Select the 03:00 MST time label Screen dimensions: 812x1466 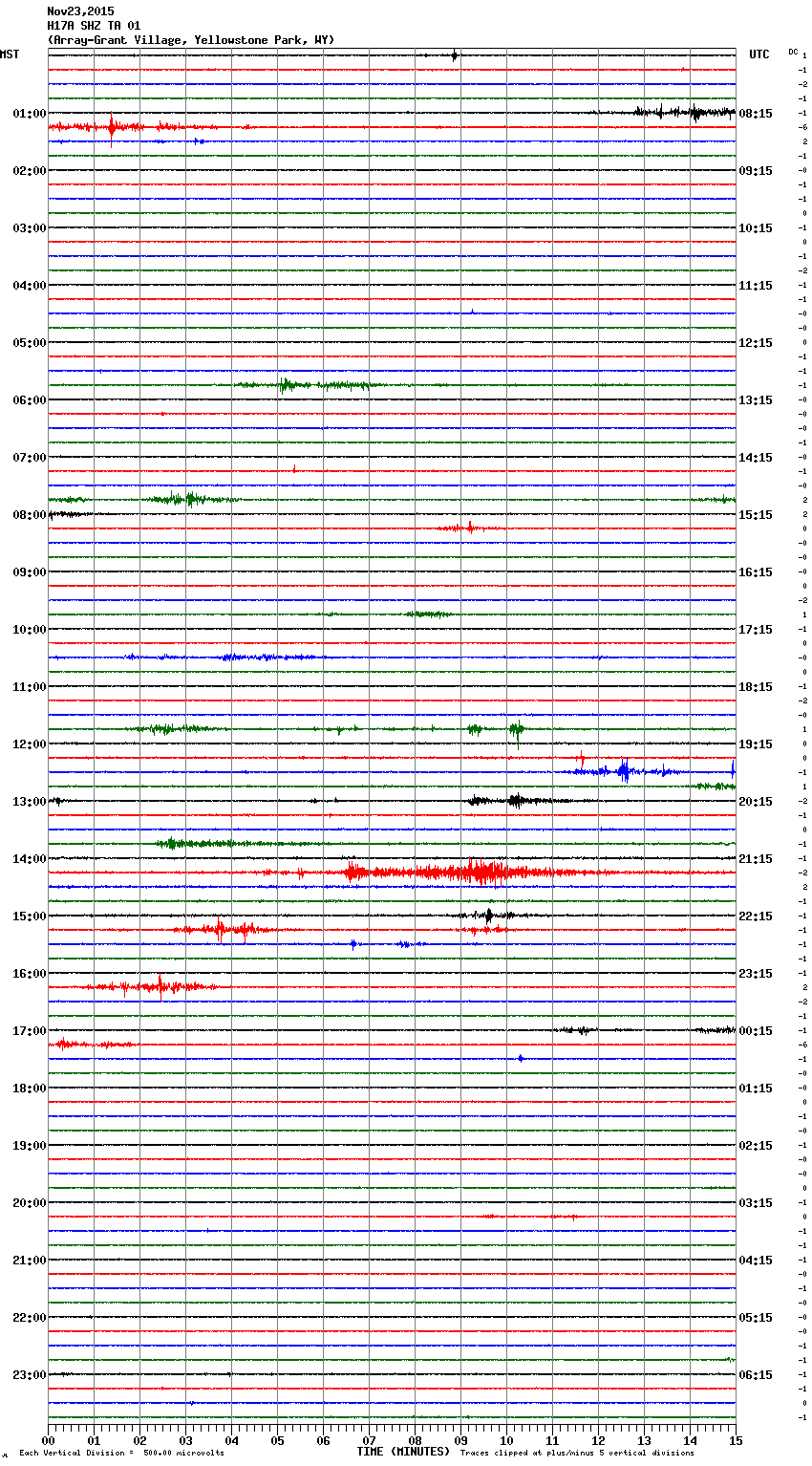tap(30, 228)
